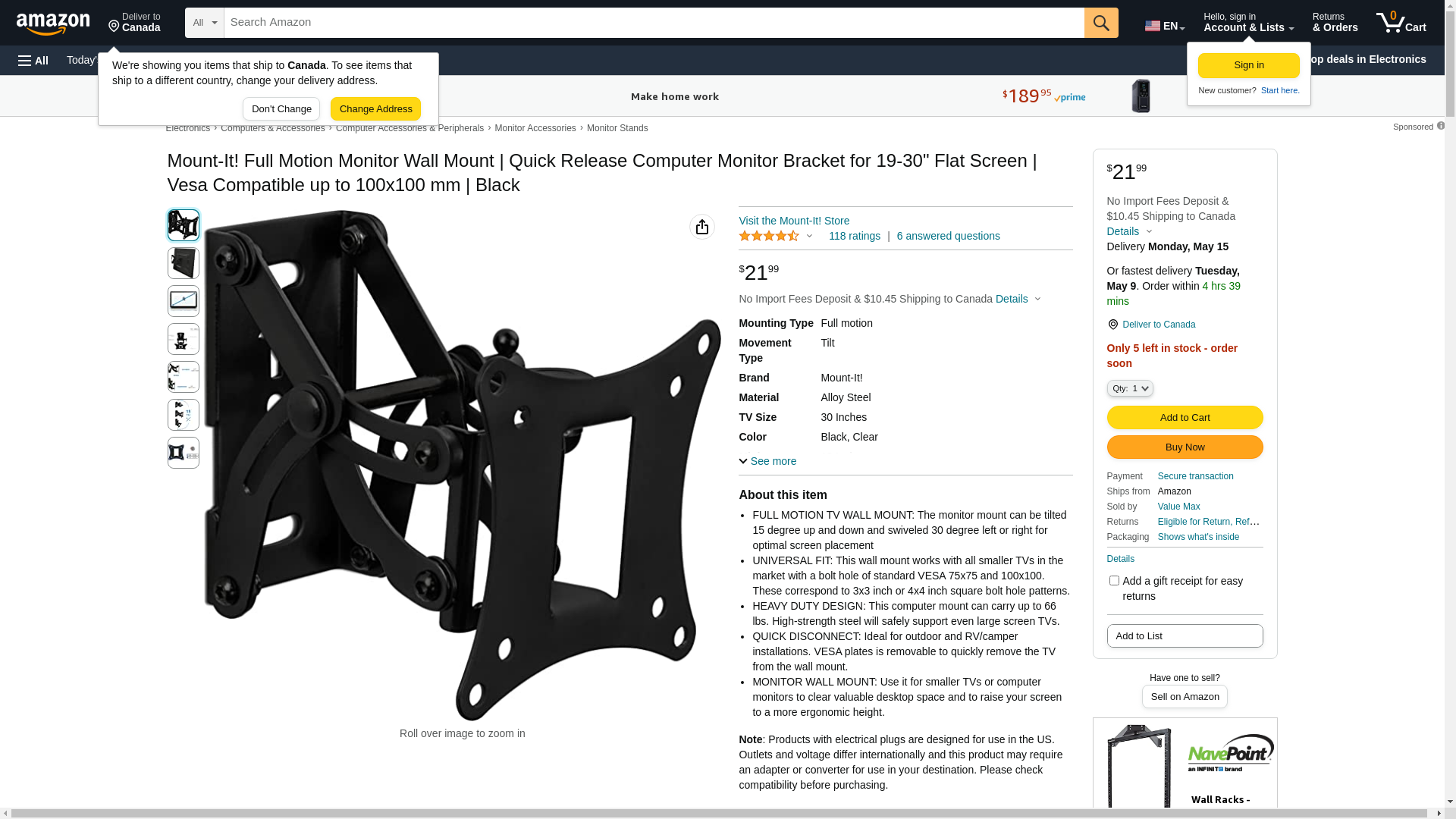Image resolution: width=1456 pixels, height=819 pixels.
Task: Open Add to List dropdown
Action: click(x=1185, y=636)
